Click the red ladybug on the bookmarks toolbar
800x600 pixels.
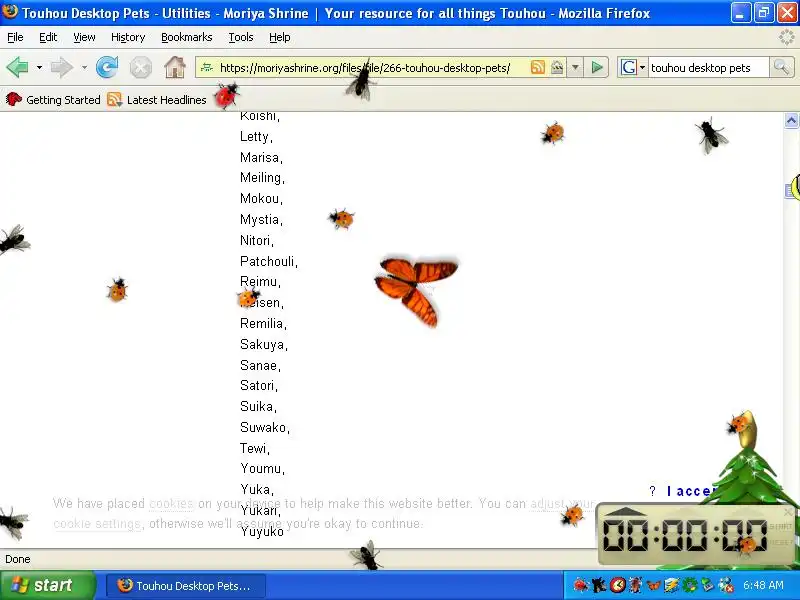click(226, 95)
